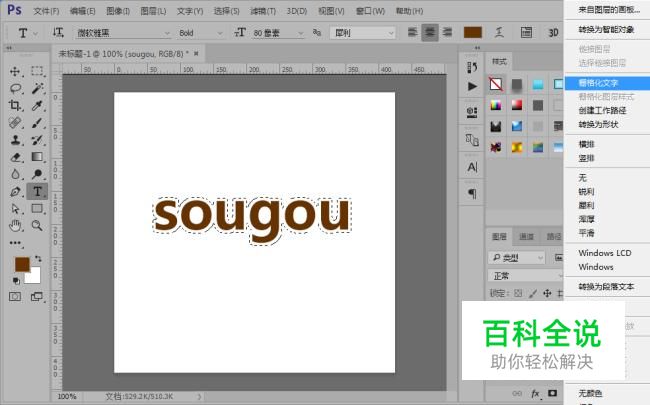Image resolution: width=650 pixels, height=405 pixels.
Task: Reset default foreground and background colors
Action: coord(16,281)
